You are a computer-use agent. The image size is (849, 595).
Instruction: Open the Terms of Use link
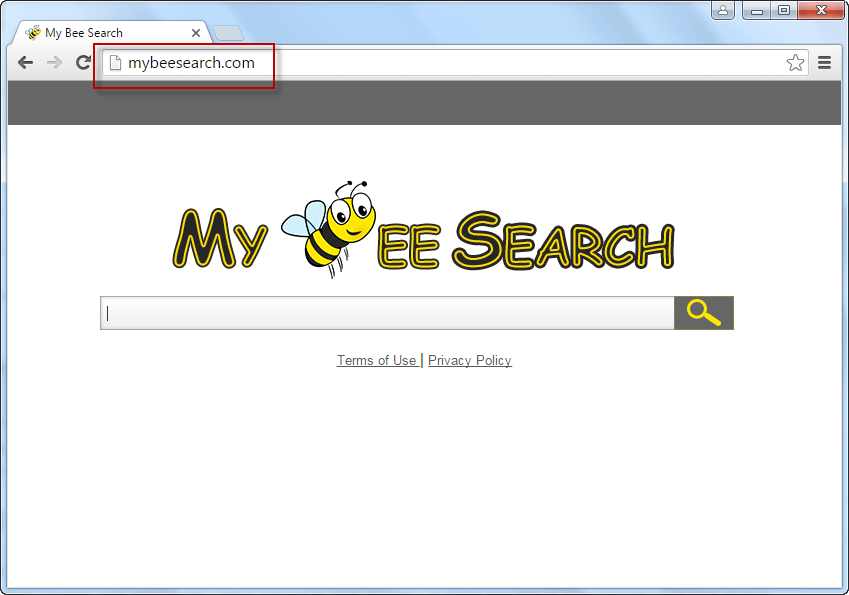376,360
